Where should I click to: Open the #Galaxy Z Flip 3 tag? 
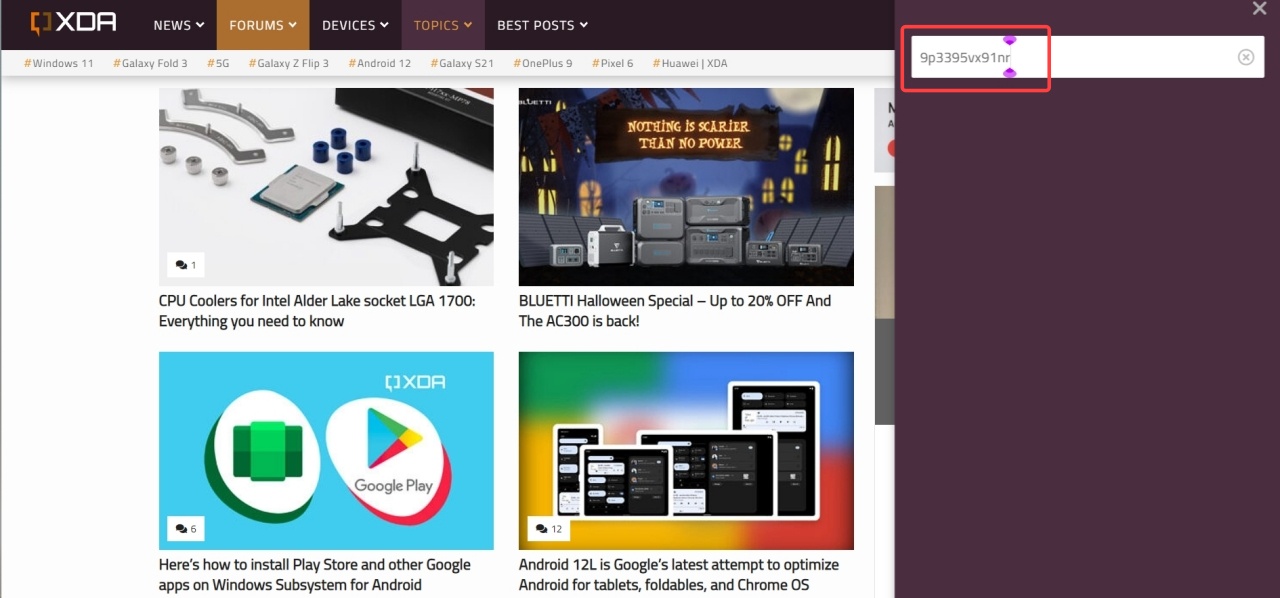coord(289,63)
